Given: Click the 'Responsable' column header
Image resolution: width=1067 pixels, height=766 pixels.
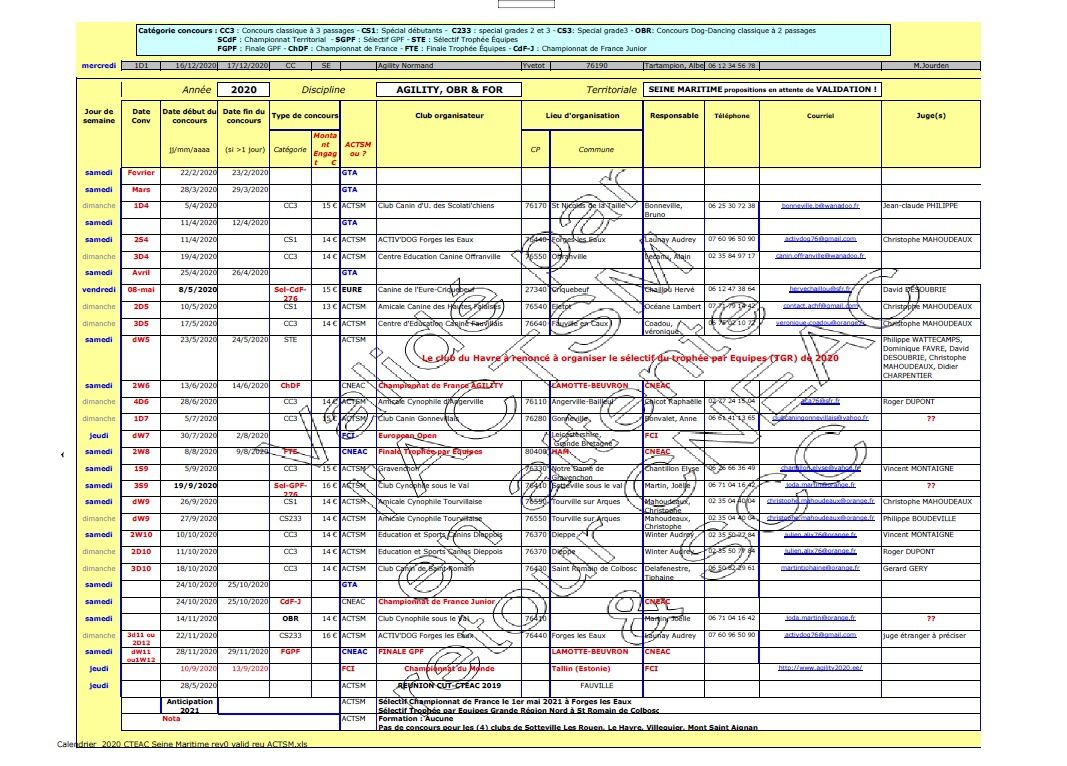Looking at the screenshot, I should 674,116.
